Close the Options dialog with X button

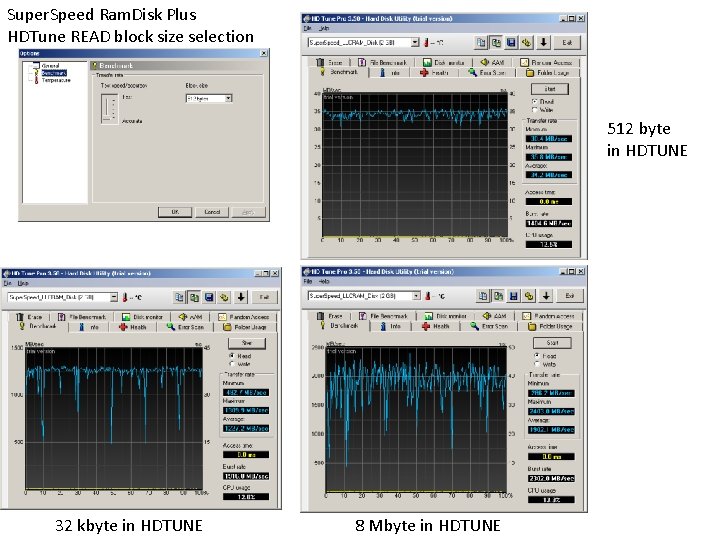[x=264, y=53]
